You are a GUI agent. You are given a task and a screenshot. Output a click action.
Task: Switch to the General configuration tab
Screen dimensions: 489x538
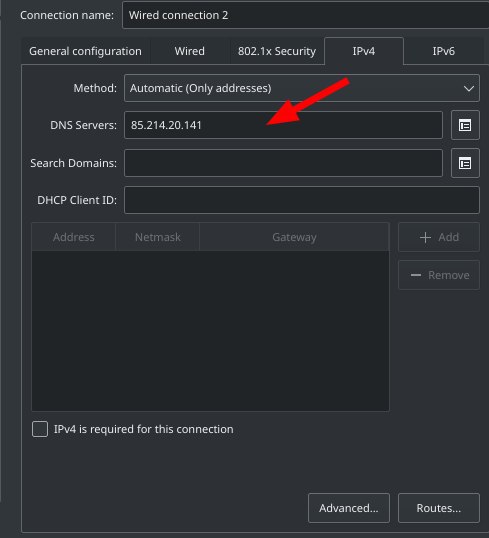(x=85, y=51)
